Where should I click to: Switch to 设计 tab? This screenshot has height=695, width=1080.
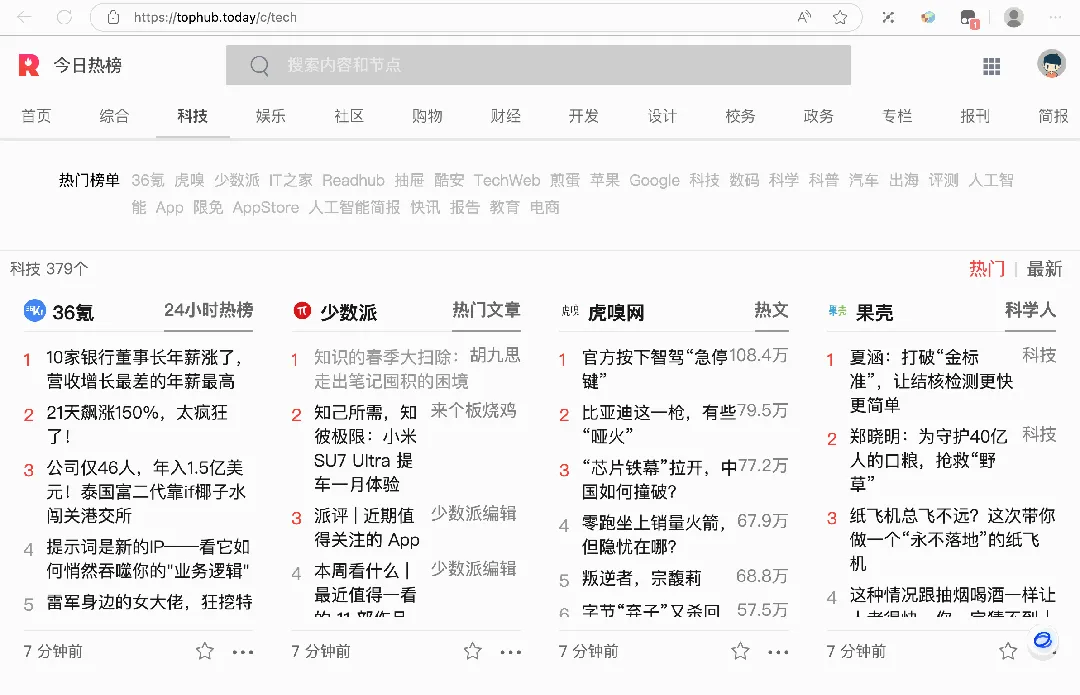coord(662,116)
